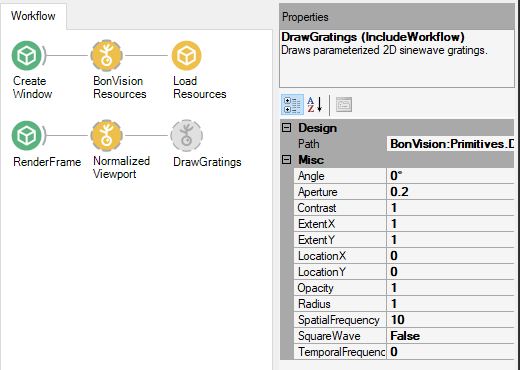This screenshot has width=520, height=370.
Task: Click the BonVision Resources node label
Action: (x=120, y=87)
